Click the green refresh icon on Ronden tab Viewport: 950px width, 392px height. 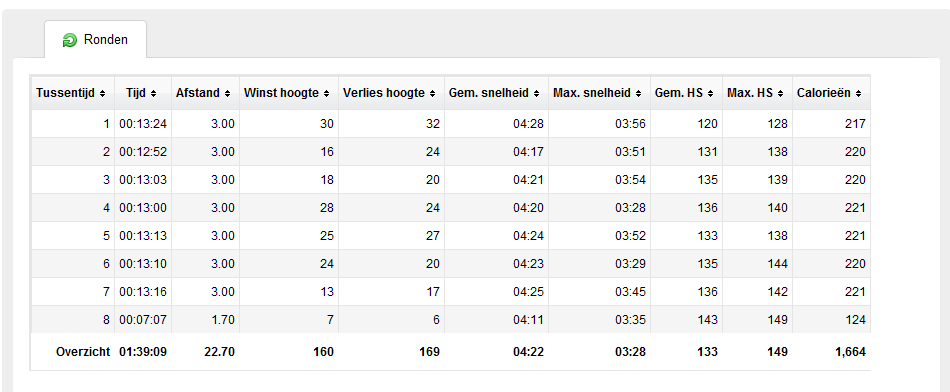[x=70, y=41]
